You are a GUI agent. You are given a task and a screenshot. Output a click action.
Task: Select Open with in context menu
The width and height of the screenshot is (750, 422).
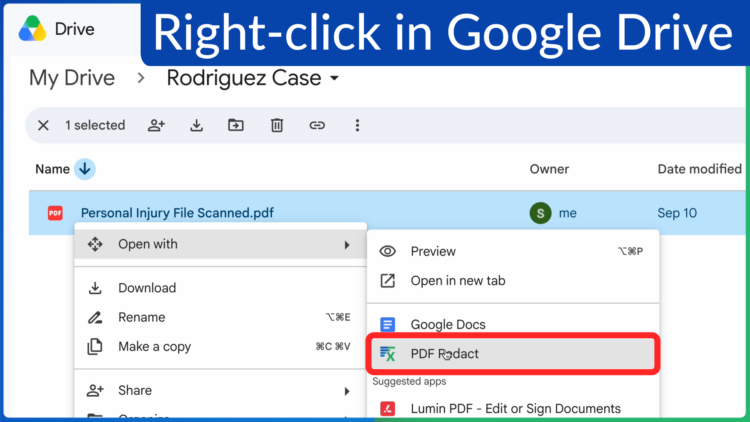221,244
